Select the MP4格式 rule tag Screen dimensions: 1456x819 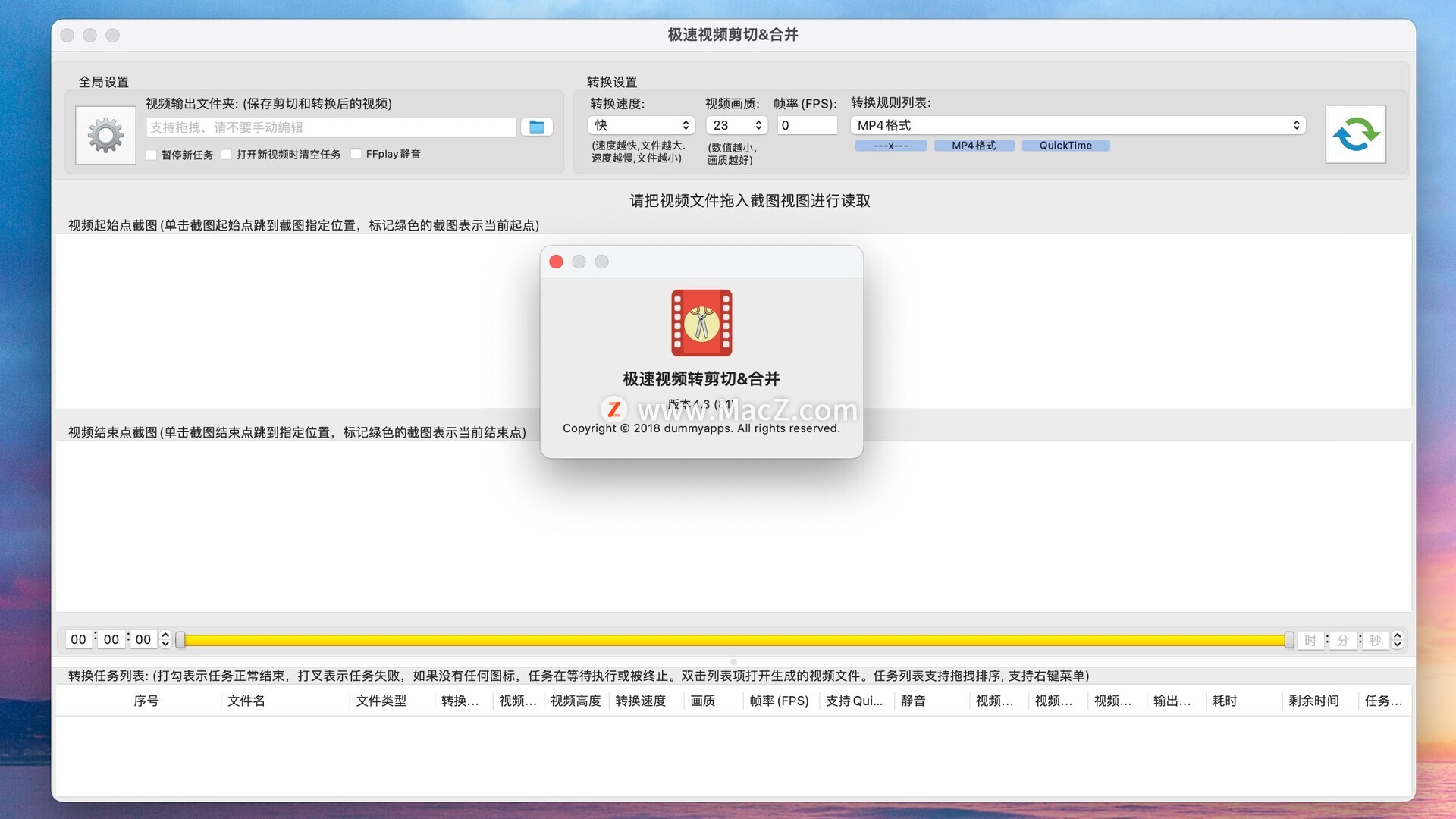[974, 146]
